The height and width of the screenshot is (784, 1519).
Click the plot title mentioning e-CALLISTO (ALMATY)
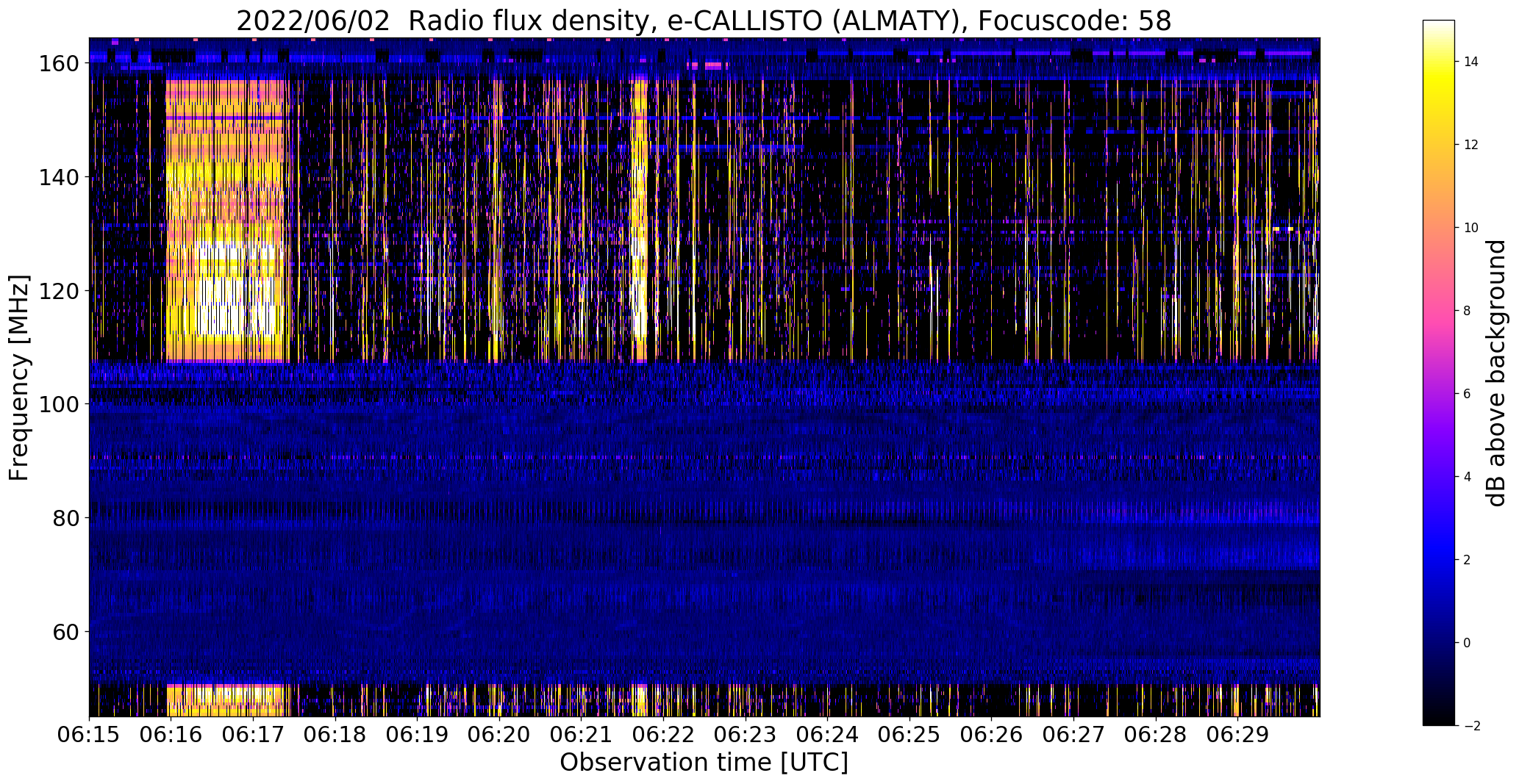tap(704, 21)
